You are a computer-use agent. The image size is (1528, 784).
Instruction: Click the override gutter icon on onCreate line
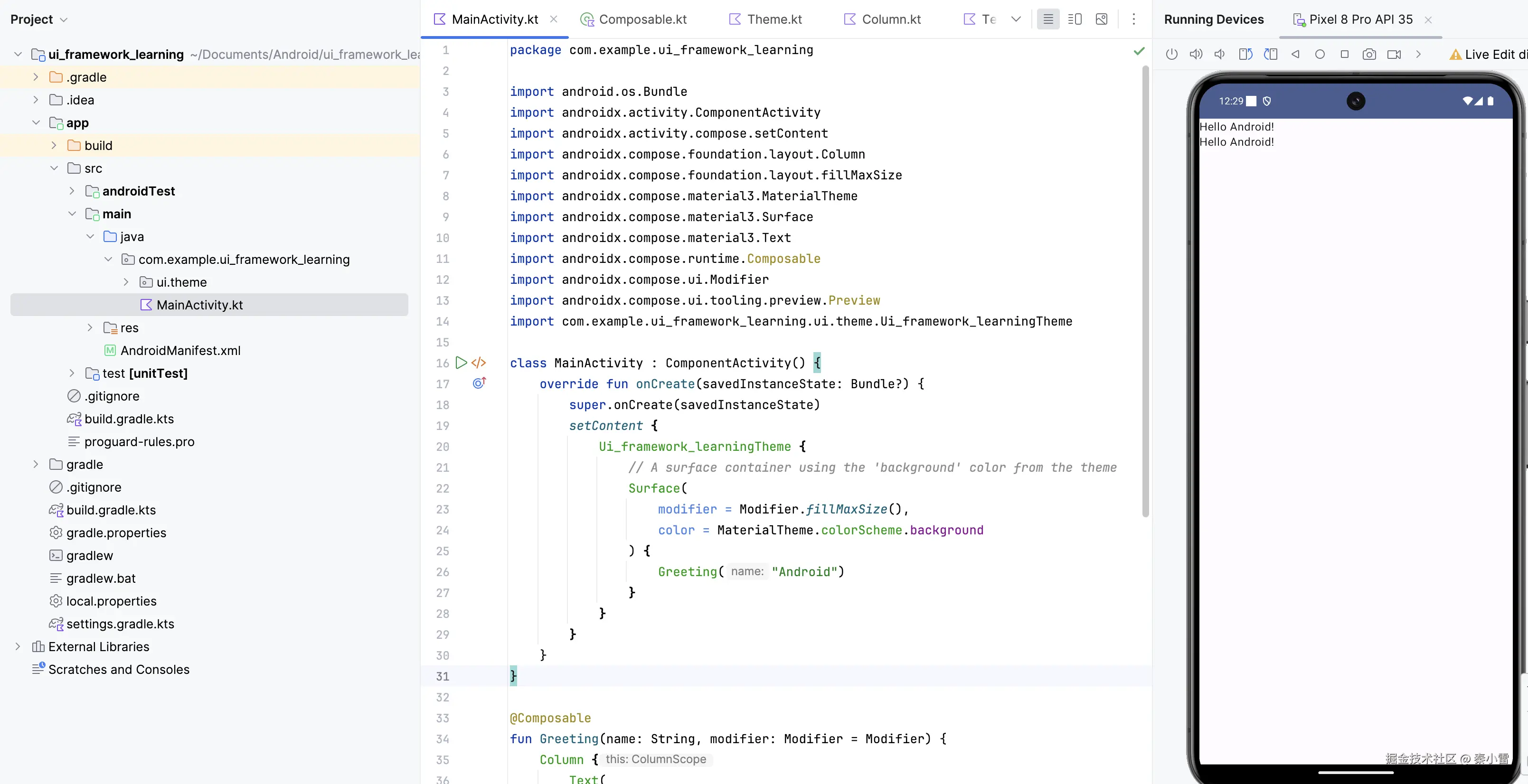pos(479,383)
